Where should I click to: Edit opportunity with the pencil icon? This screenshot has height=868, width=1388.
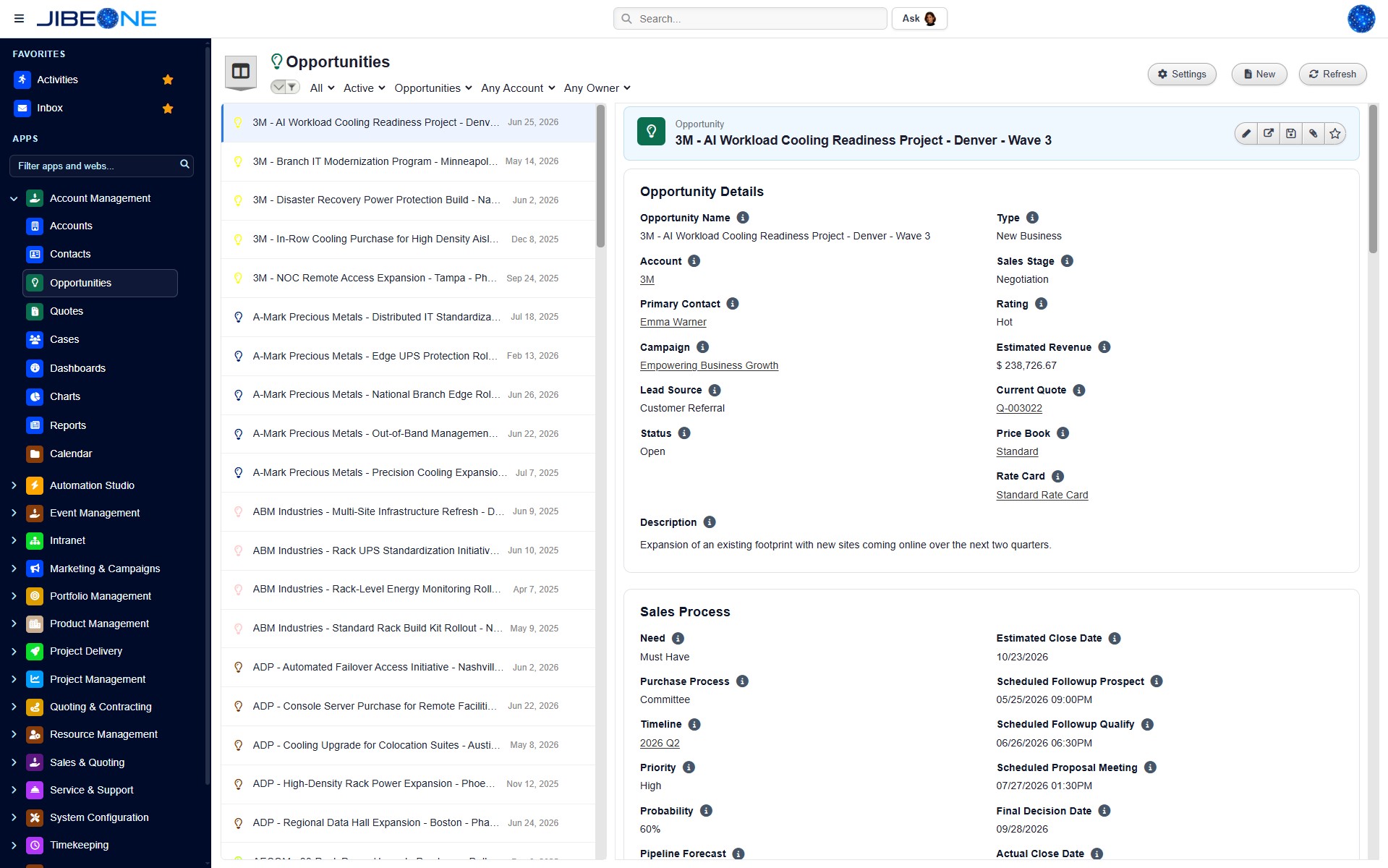coord(1246,134)
